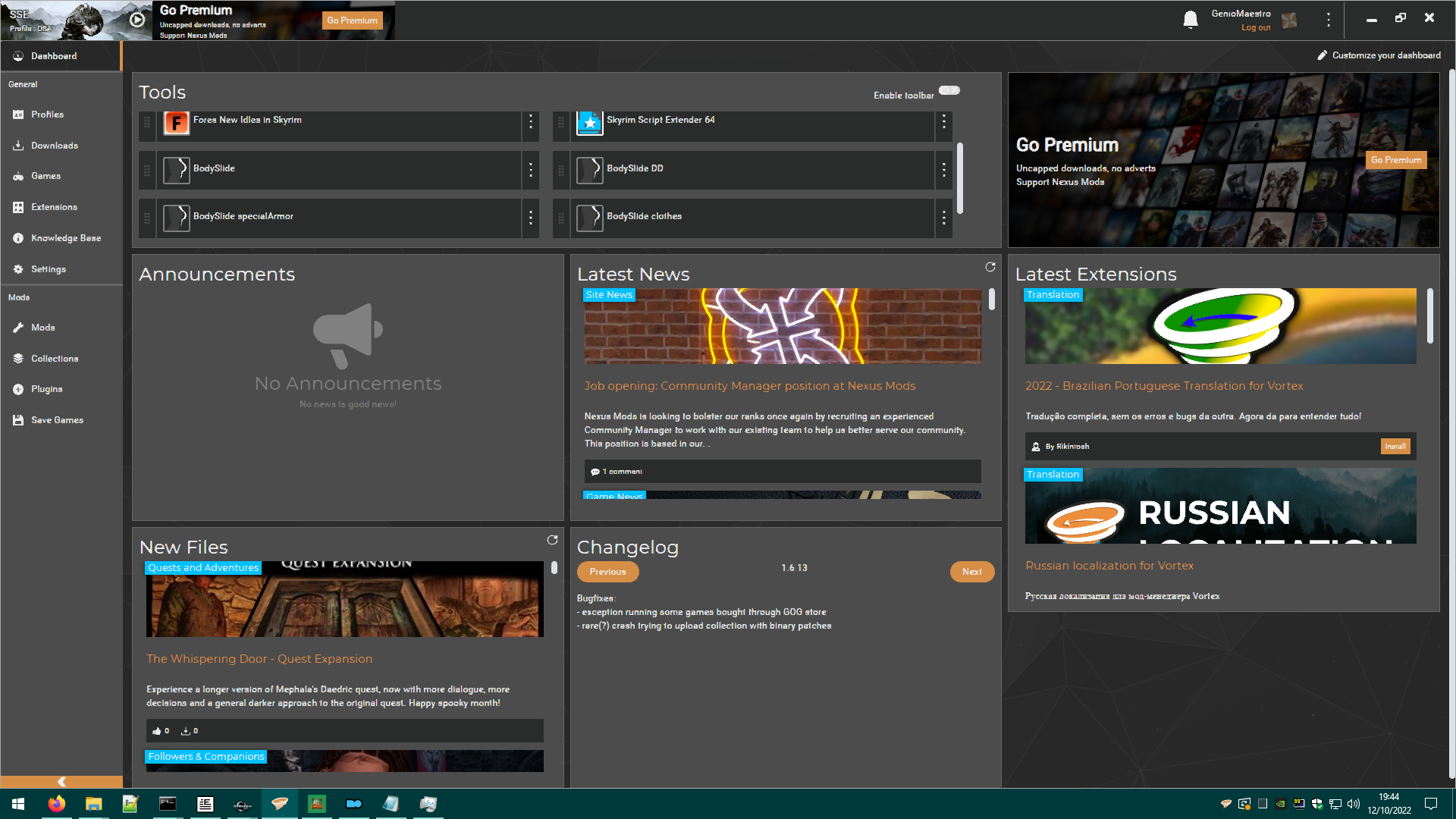Install the Brazilian Portuguese translation extension

1395,447
